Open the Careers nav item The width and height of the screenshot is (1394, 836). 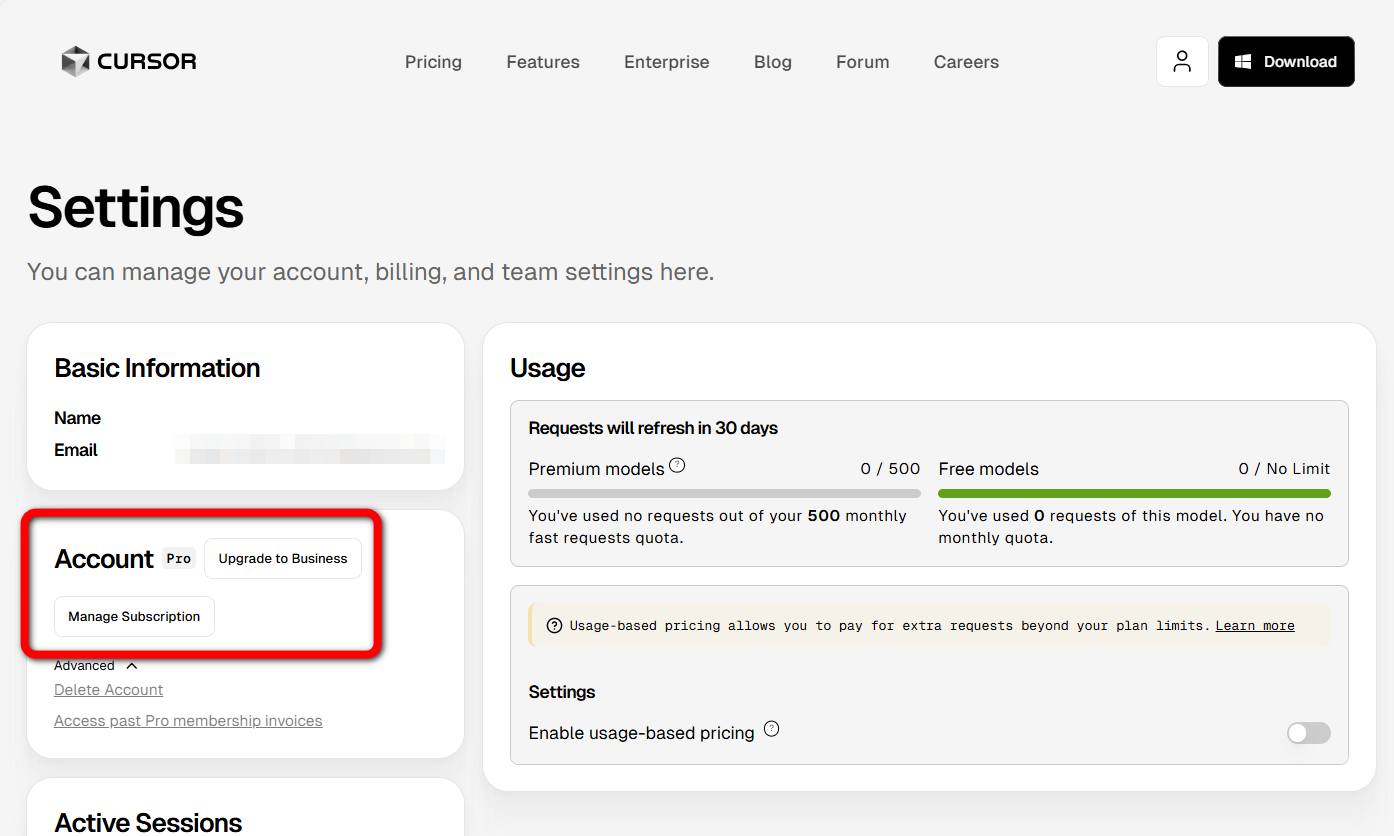(966, 62)
